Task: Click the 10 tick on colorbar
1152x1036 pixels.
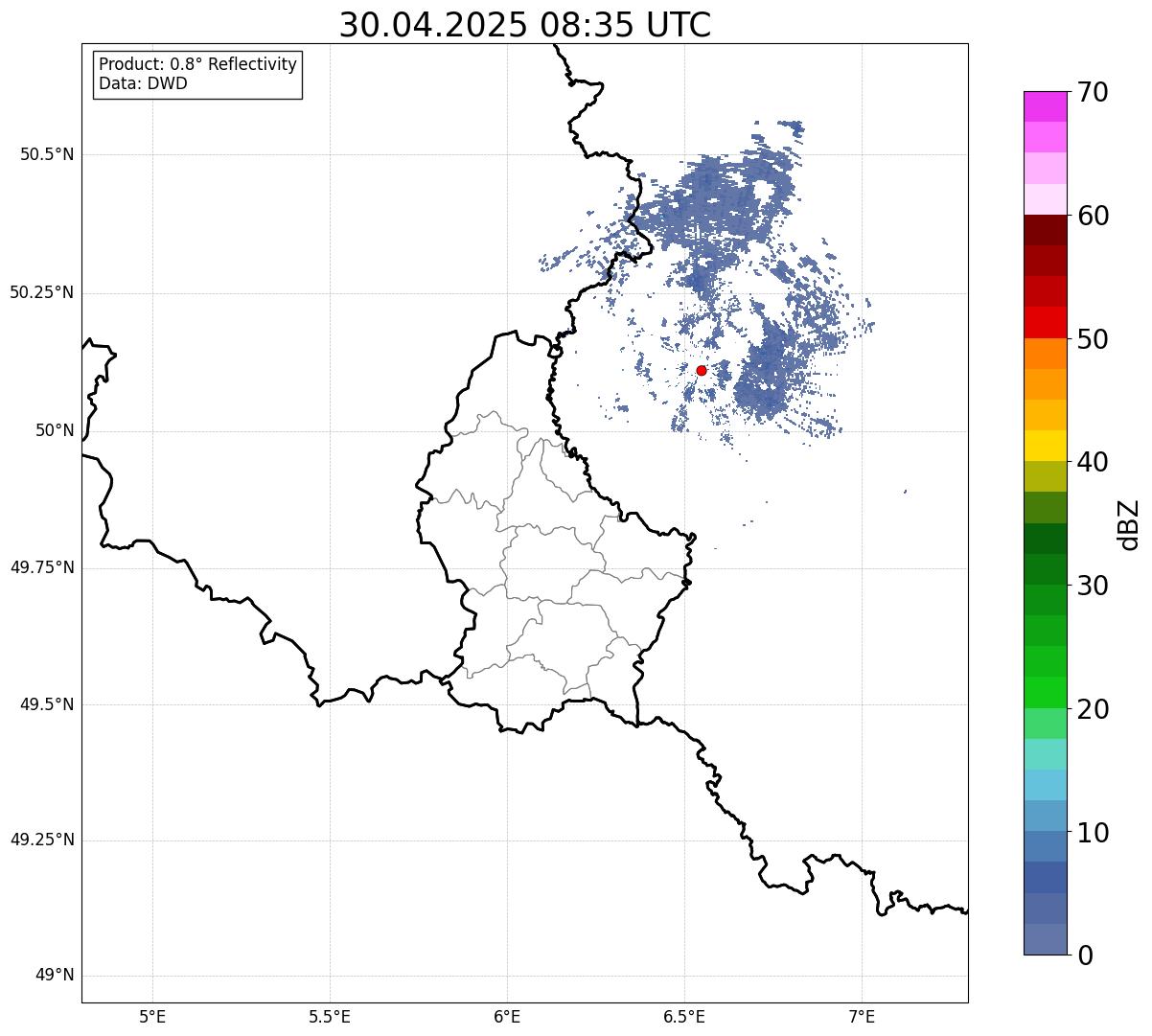Action: click(1093, 832)
